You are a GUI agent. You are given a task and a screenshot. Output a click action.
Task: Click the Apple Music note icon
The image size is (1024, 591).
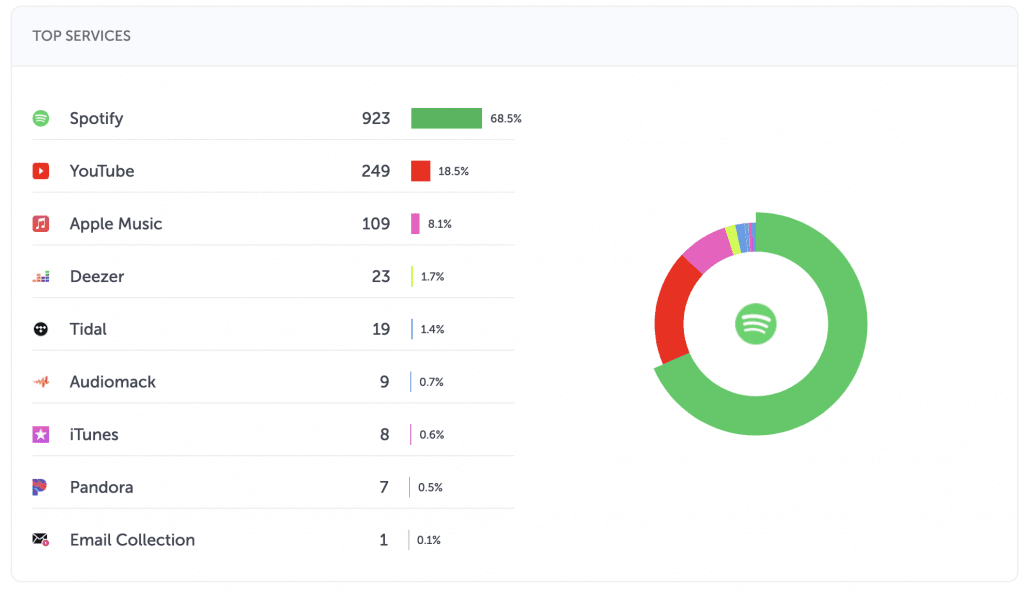[x=40, y=224]
